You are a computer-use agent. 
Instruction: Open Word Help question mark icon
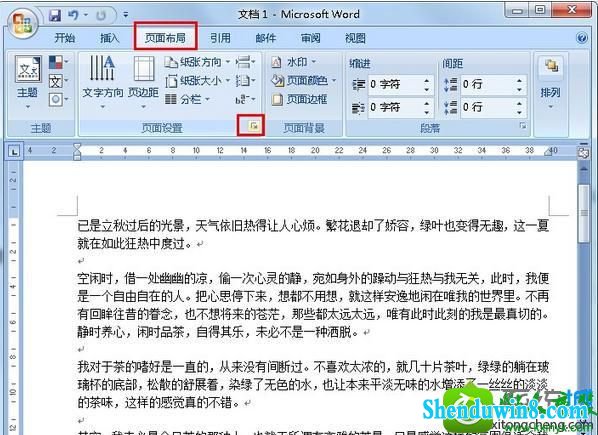point(582,38)
